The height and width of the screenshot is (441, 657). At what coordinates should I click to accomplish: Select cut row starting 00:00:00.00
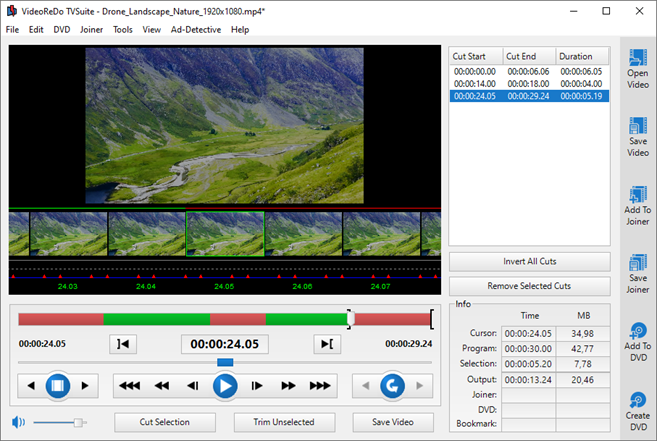coord(529,72)
